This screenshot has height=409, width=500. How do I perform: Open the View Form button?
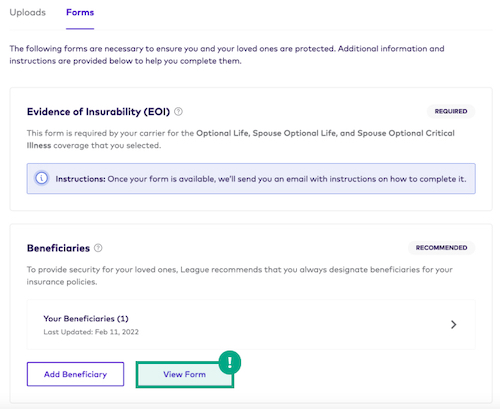[185, 375]
